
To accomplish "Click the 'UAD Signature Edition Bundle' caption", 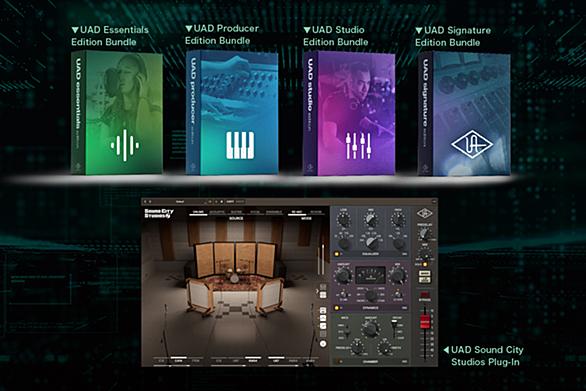I will coord(453,36).
